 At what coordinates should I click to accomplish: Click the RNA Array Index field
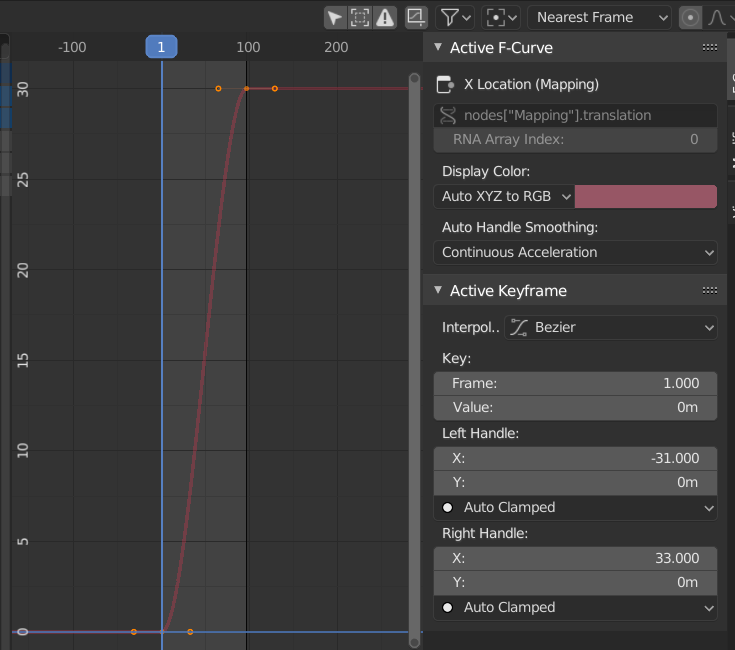tap(576, 139)
